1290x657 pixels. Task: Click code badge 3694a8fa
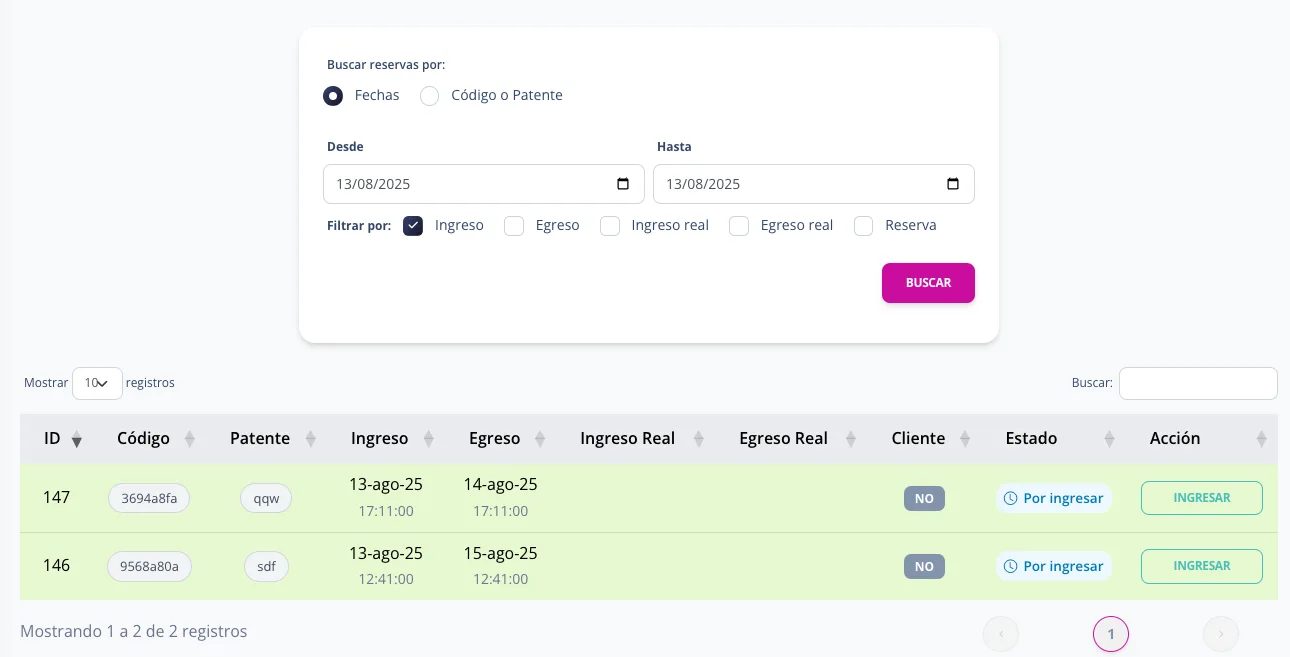[149, 498]
